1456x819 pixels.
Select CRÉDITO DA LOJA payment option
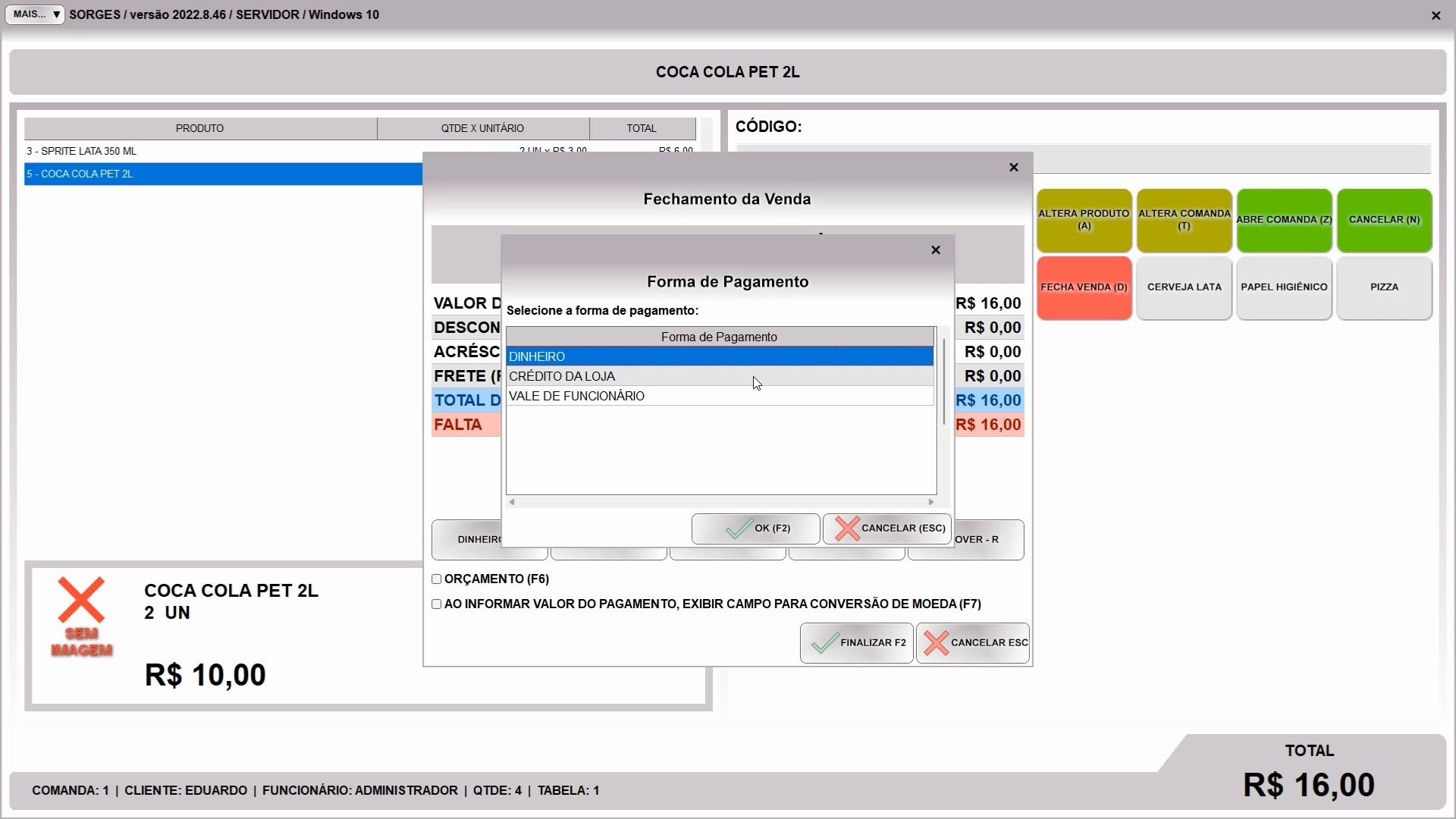(719, 376)
